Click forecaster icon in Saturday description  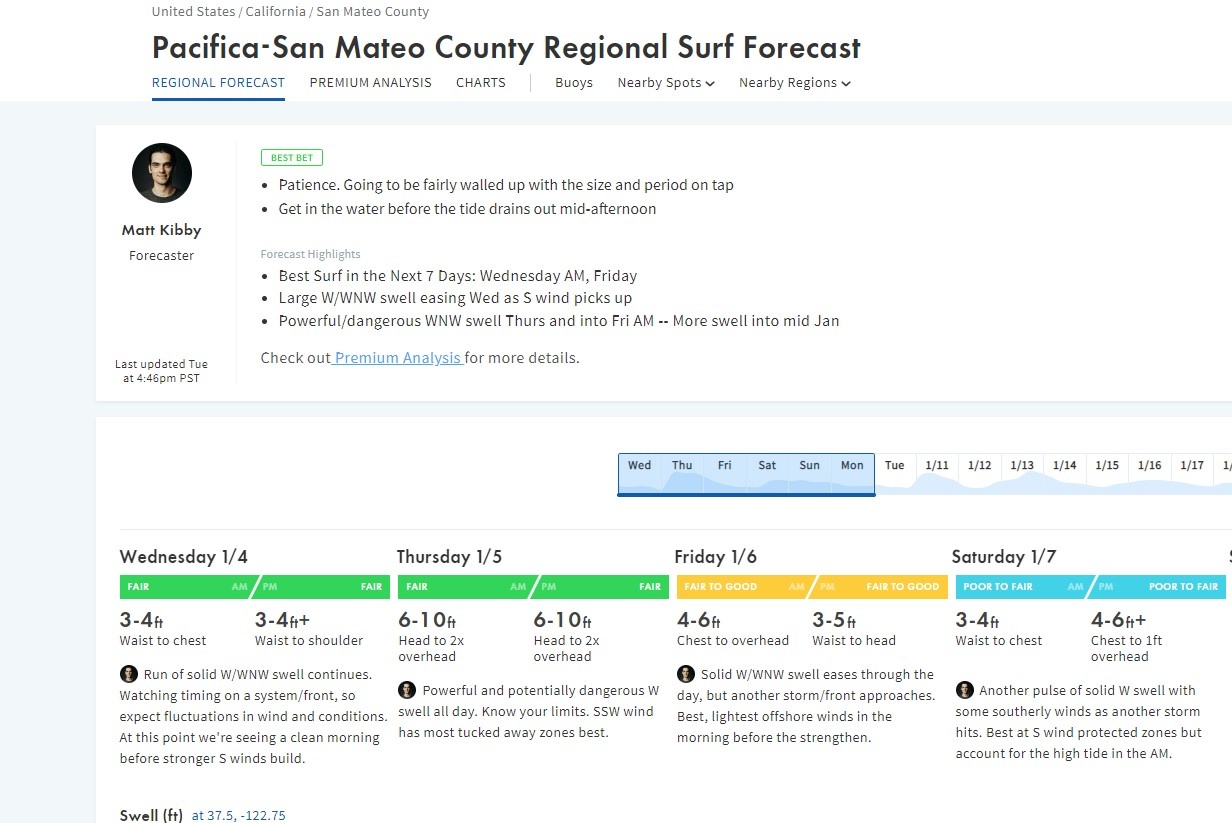coord(964,690)
